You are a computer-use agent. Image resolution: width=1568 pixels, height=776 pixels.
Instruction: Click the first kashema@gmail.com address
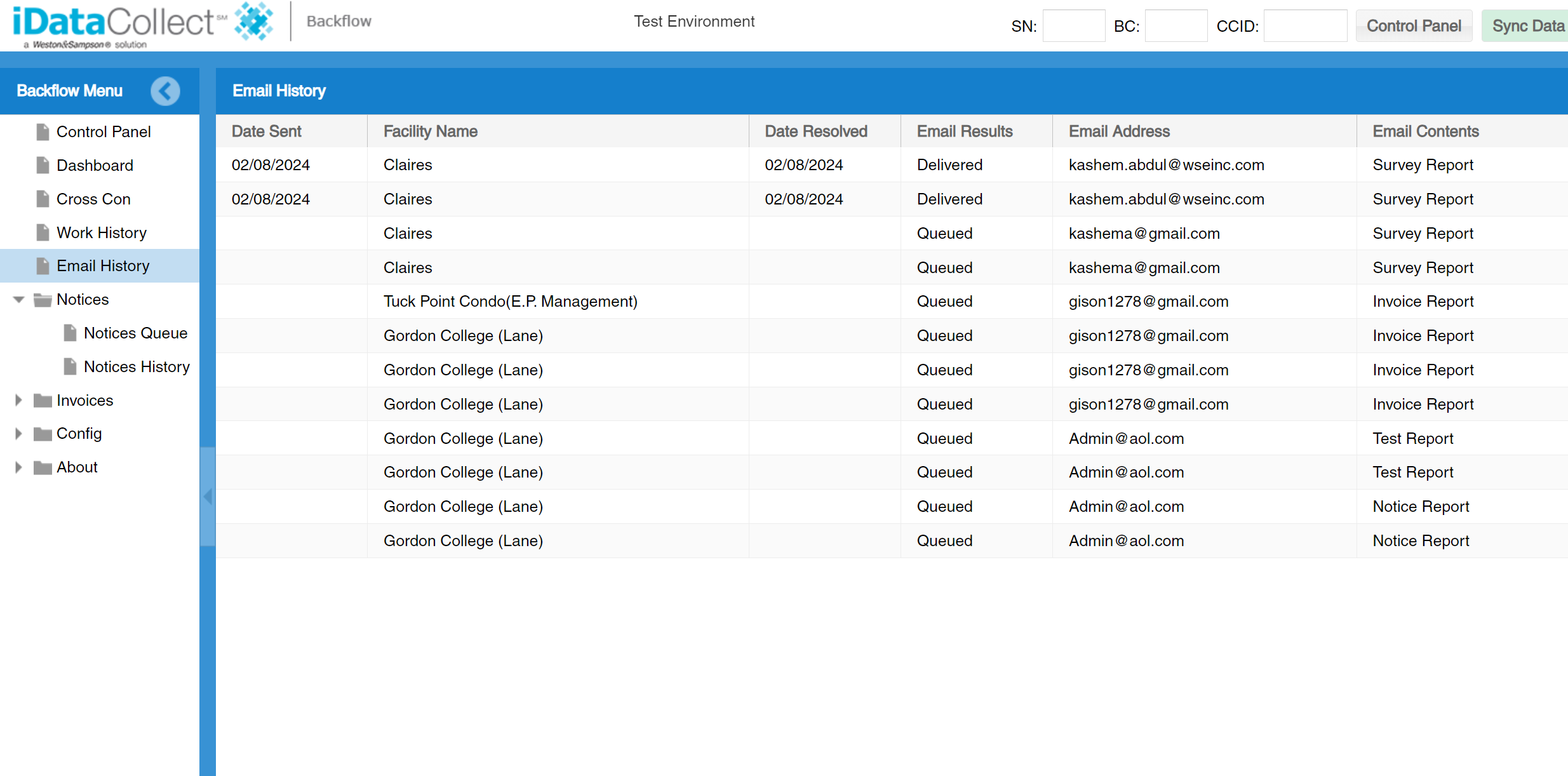[x=1144, y=234]
